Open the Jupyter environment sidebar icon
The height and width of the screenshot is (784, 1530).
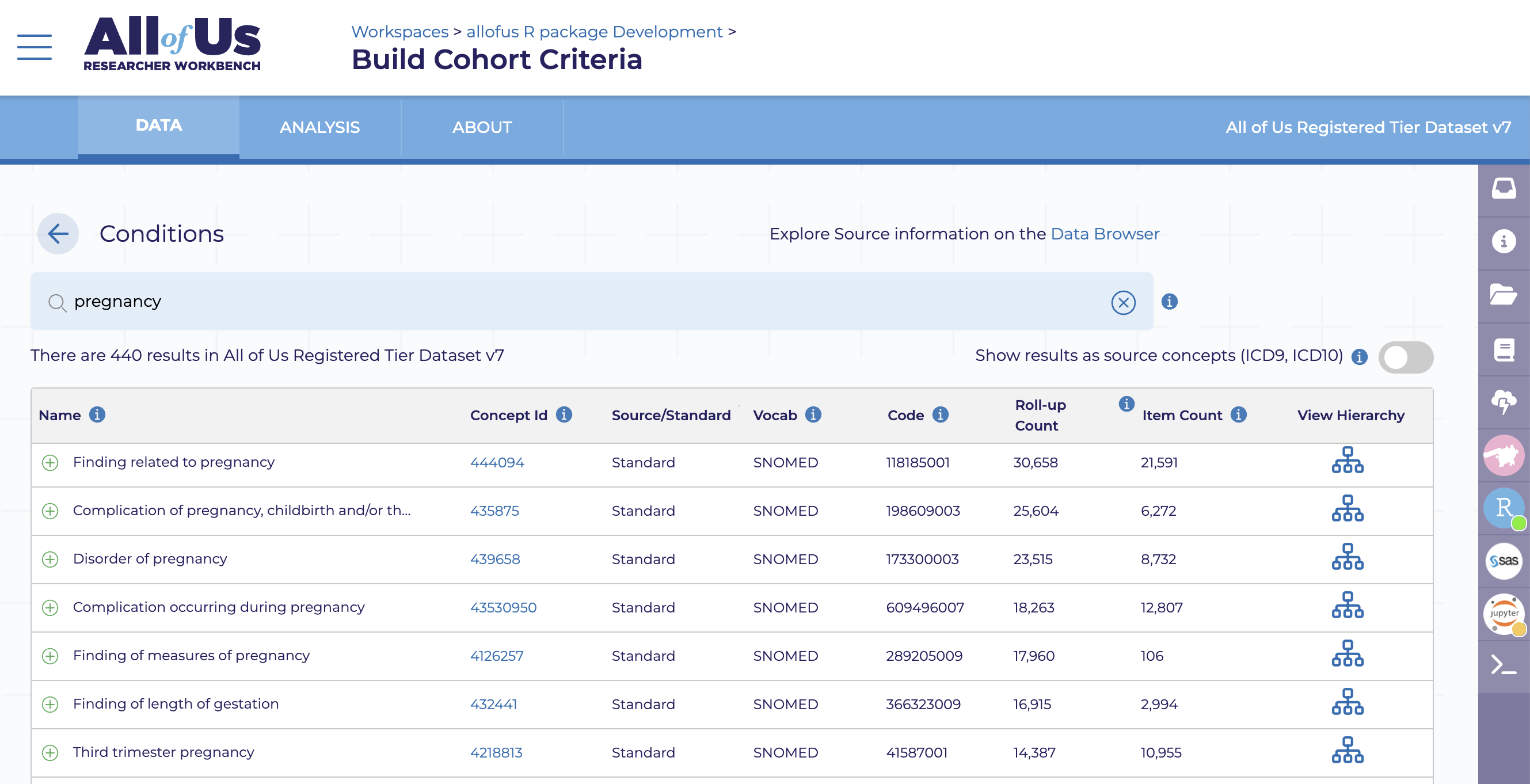[1503, 614]
